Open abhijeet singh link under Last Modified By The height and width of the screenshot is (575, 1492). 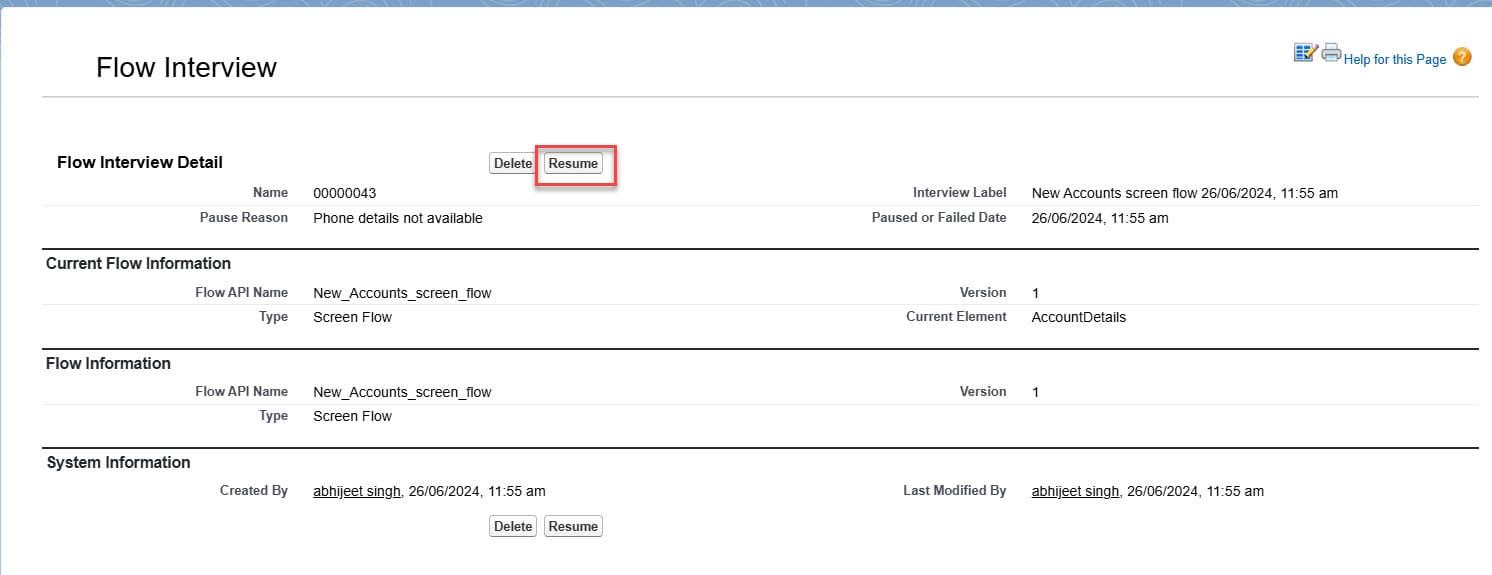(1075, 491)
